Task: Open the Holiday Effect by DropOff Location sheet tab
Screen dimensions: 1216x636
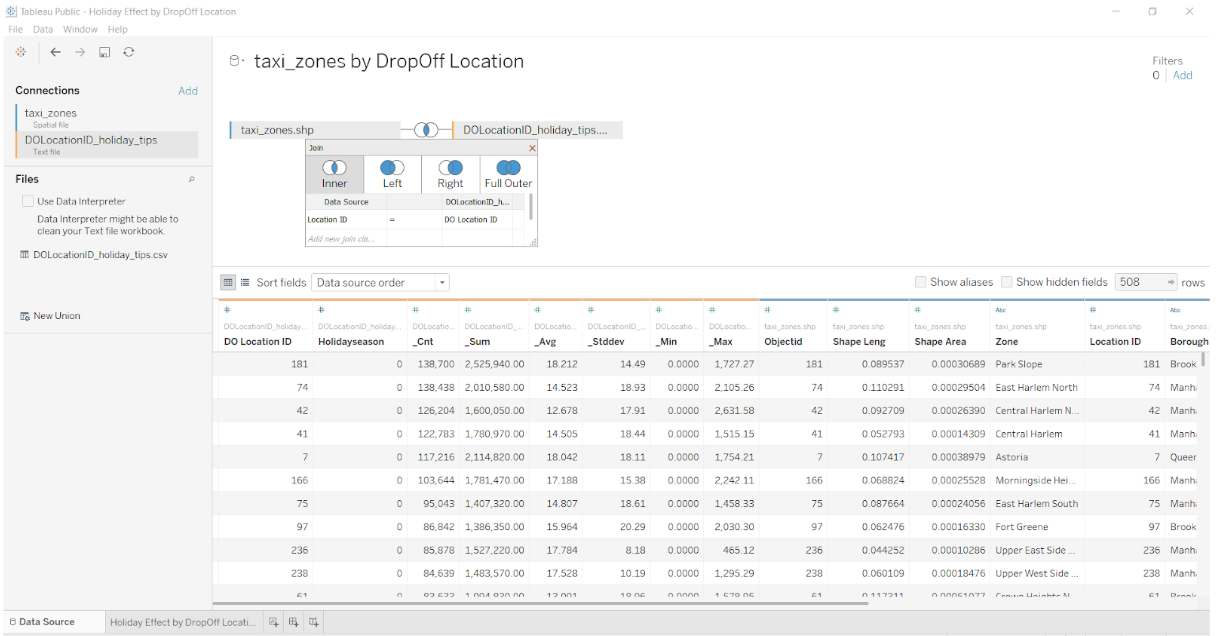Action: 183,622
